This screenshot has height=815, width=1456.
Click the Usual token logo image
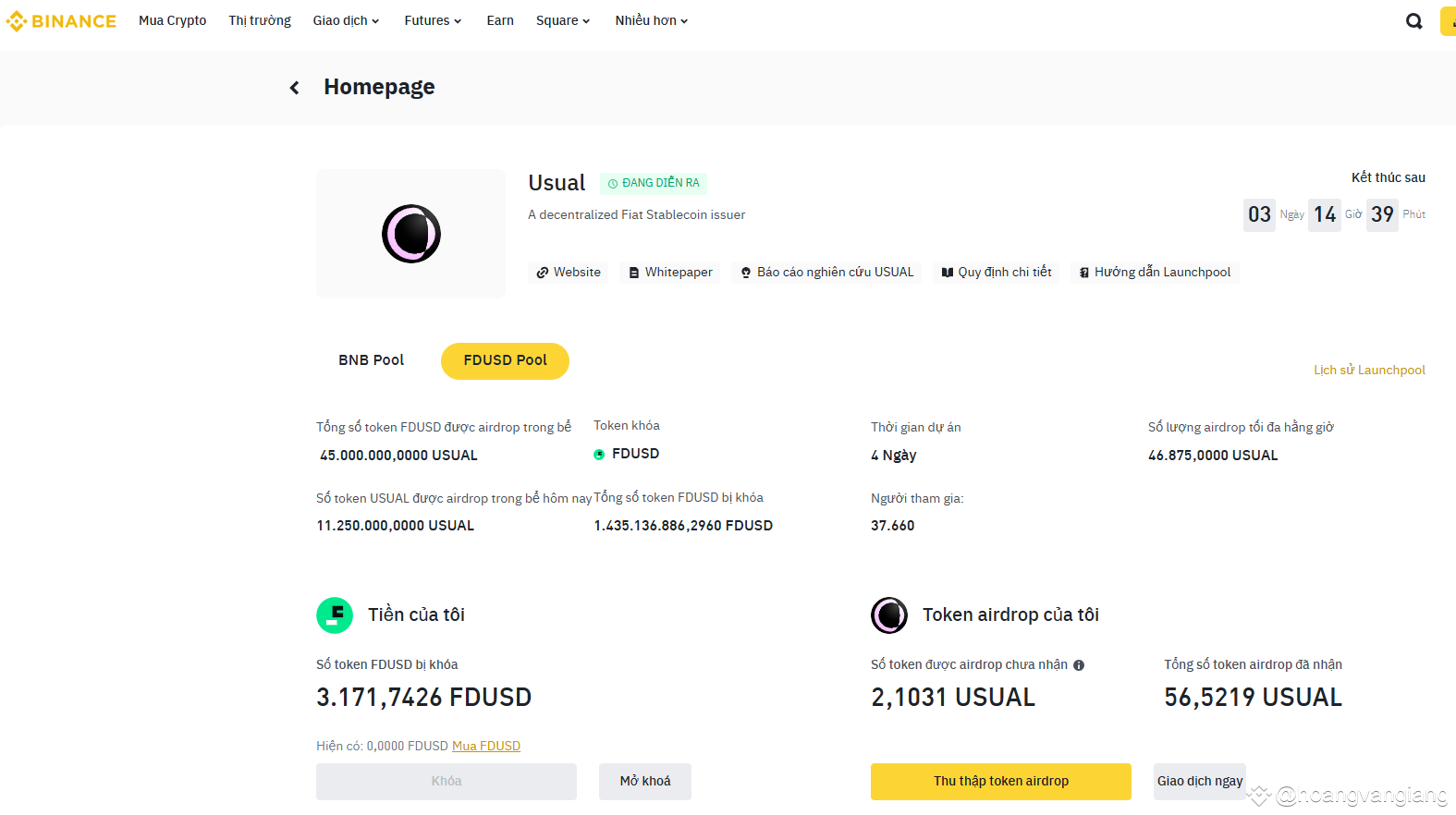click(410, 233)
